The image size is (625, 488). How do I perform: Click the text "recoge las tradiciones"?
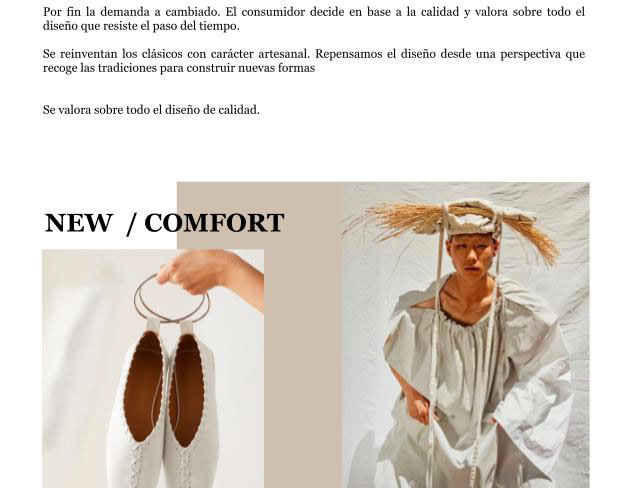(100, 68)
